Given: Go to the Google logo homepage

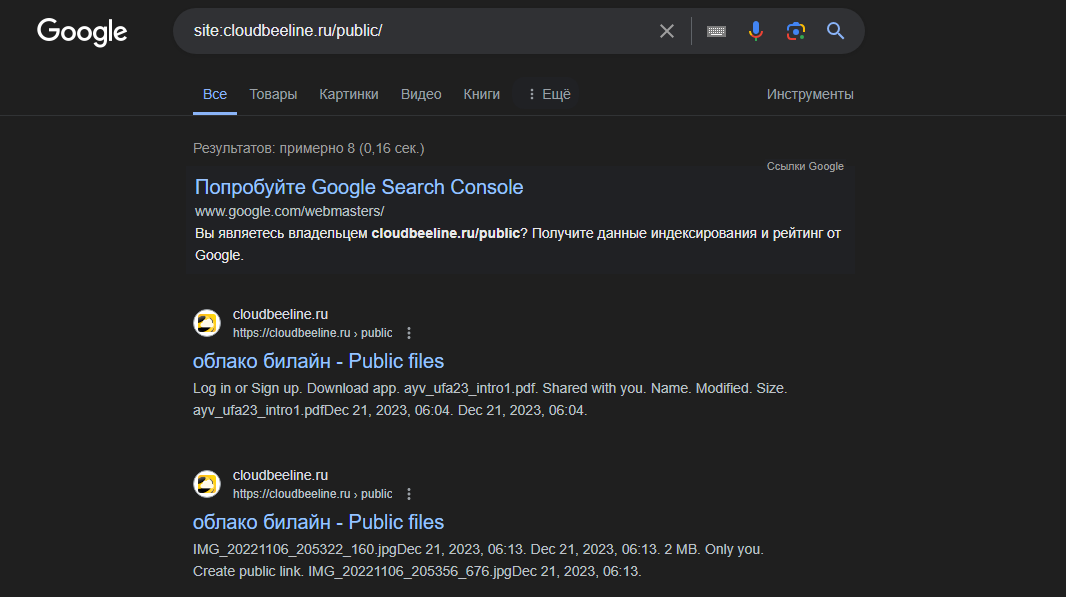Looking at the screenshot, I should pos(82,31).
